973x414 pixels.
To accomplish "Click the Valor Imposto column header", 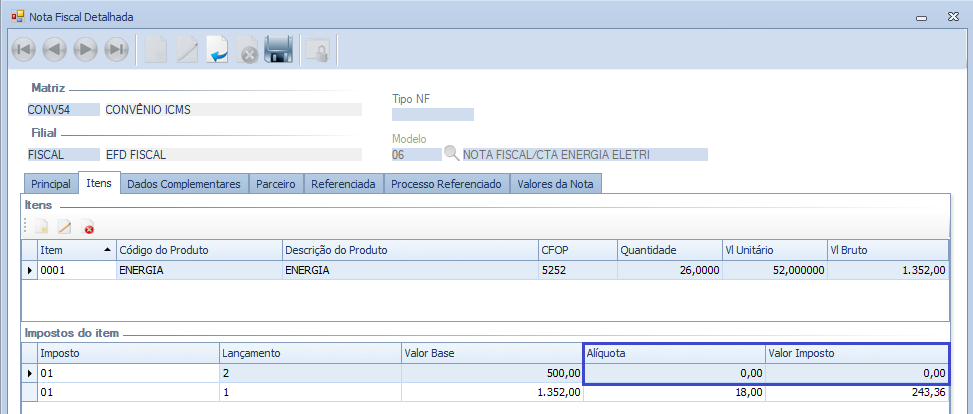I will tap(856, 353).
